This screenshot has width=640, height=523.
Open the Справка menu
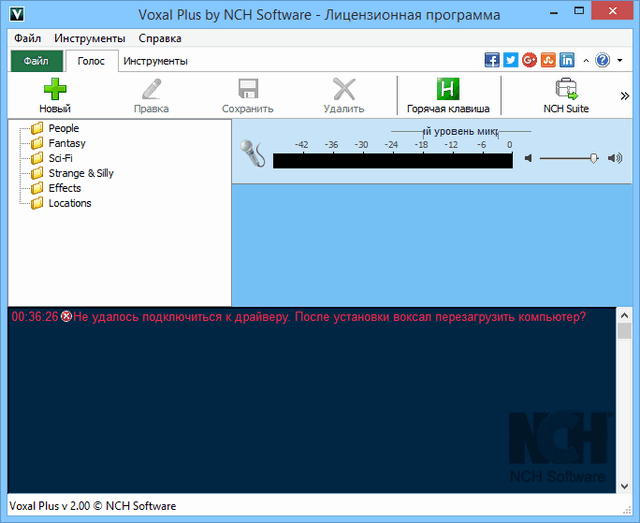160,38
